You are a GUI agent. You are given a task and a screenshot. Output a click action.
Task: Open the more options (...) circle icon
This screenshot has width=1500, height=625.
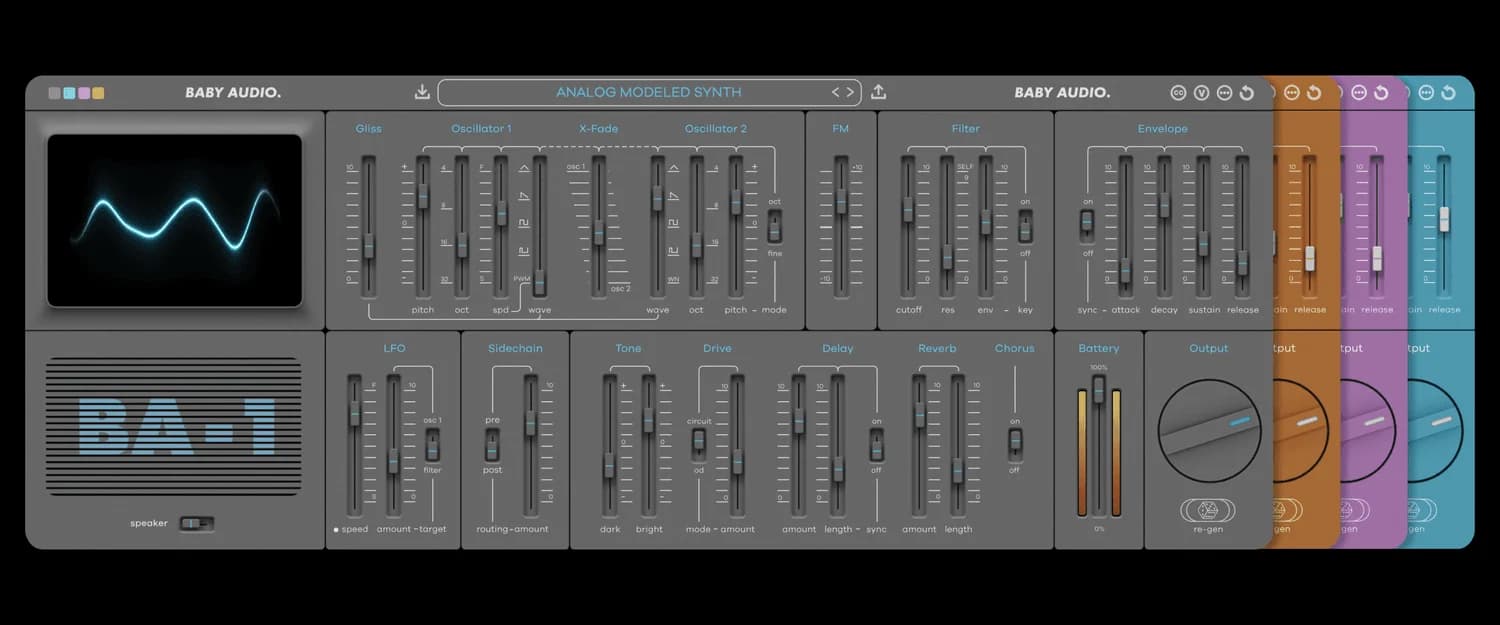click(x=1225, y=91)
